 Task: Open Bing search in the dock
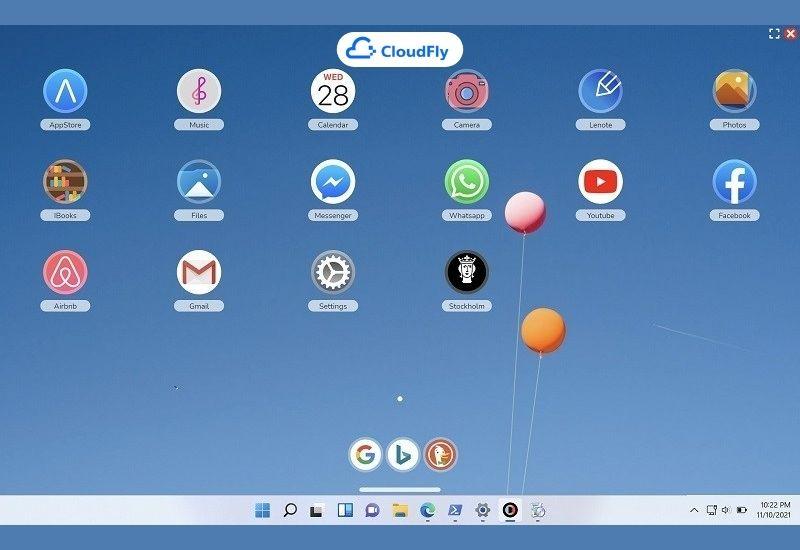point(403,454)
